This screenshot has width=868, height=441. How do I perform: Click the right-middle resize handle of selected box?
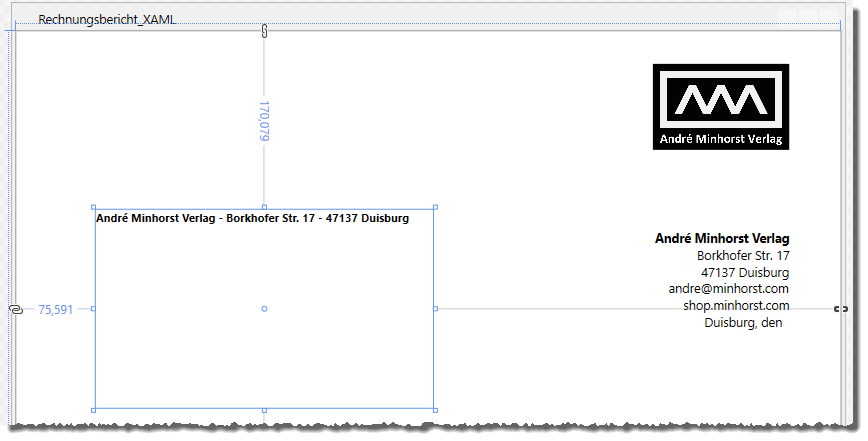coord(435,309)
